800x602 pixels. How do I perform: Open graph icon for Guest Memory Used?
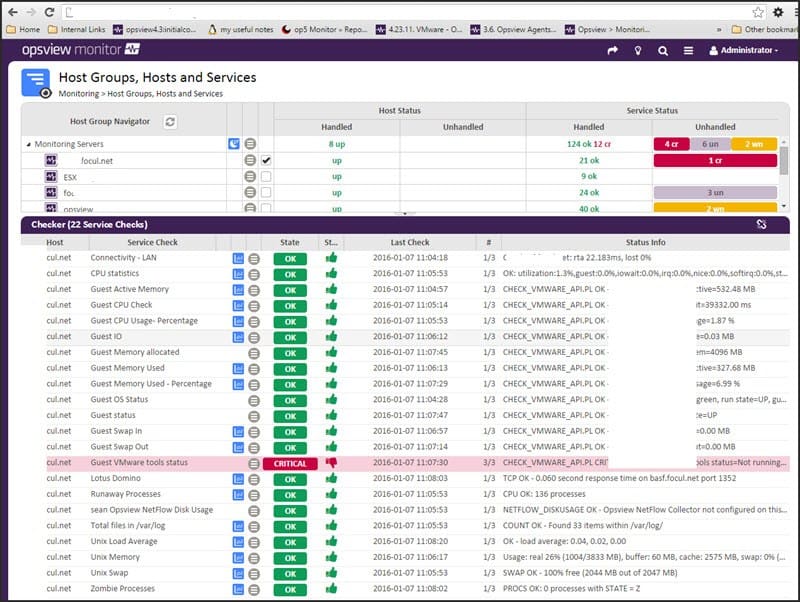(238, 369)
